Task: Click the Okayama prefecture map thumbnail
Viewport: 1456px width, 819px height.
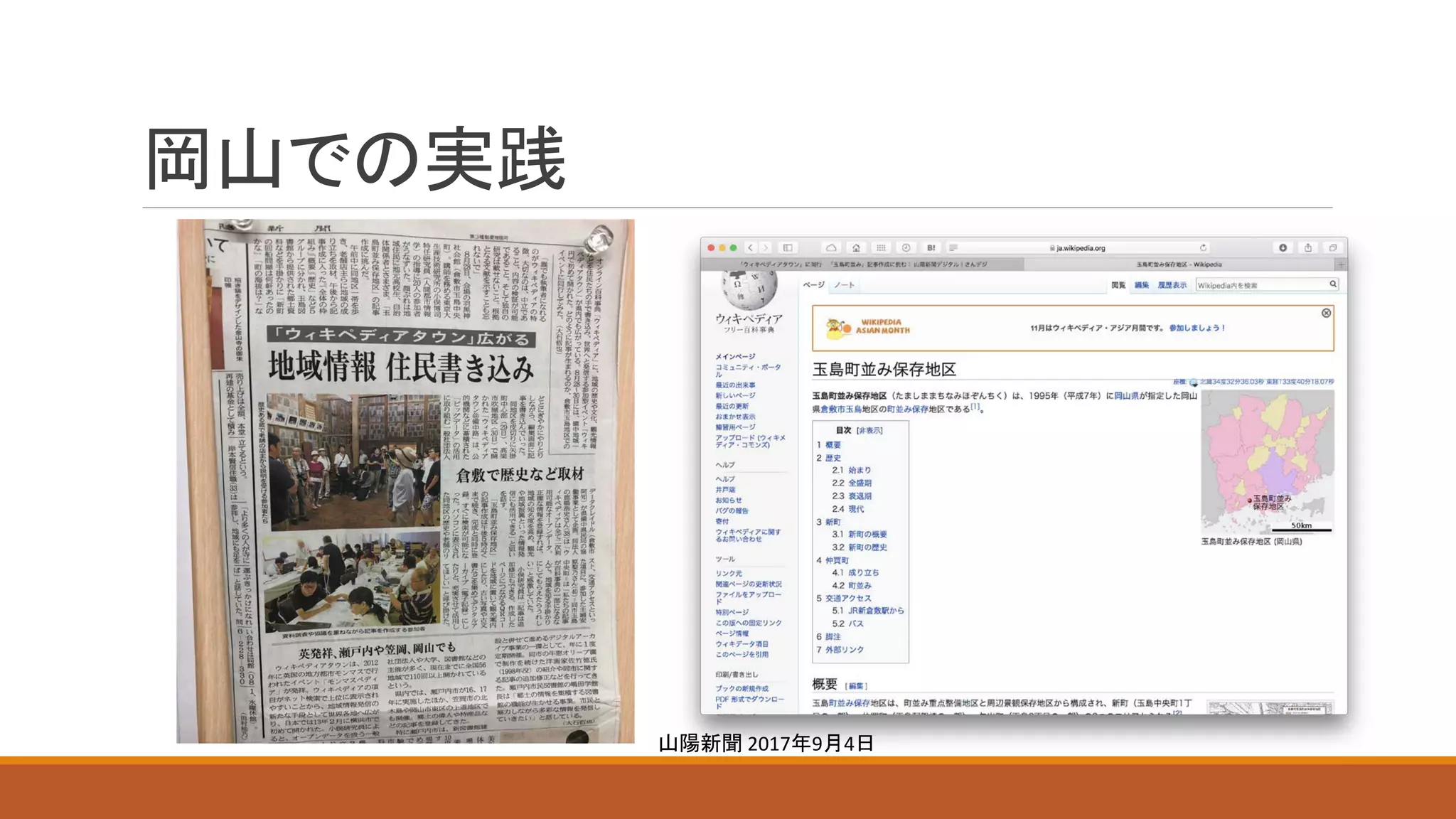Action: click(x=1267, y=461)
